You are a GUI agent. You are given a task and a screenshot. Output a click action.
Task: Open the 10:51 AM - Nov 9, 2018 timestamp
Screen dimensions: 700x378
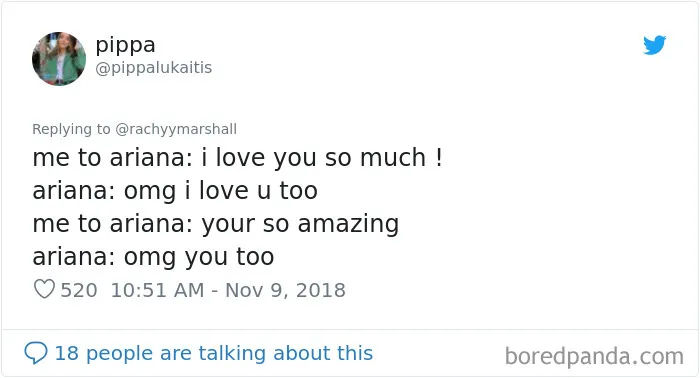[x=228, y=290]
